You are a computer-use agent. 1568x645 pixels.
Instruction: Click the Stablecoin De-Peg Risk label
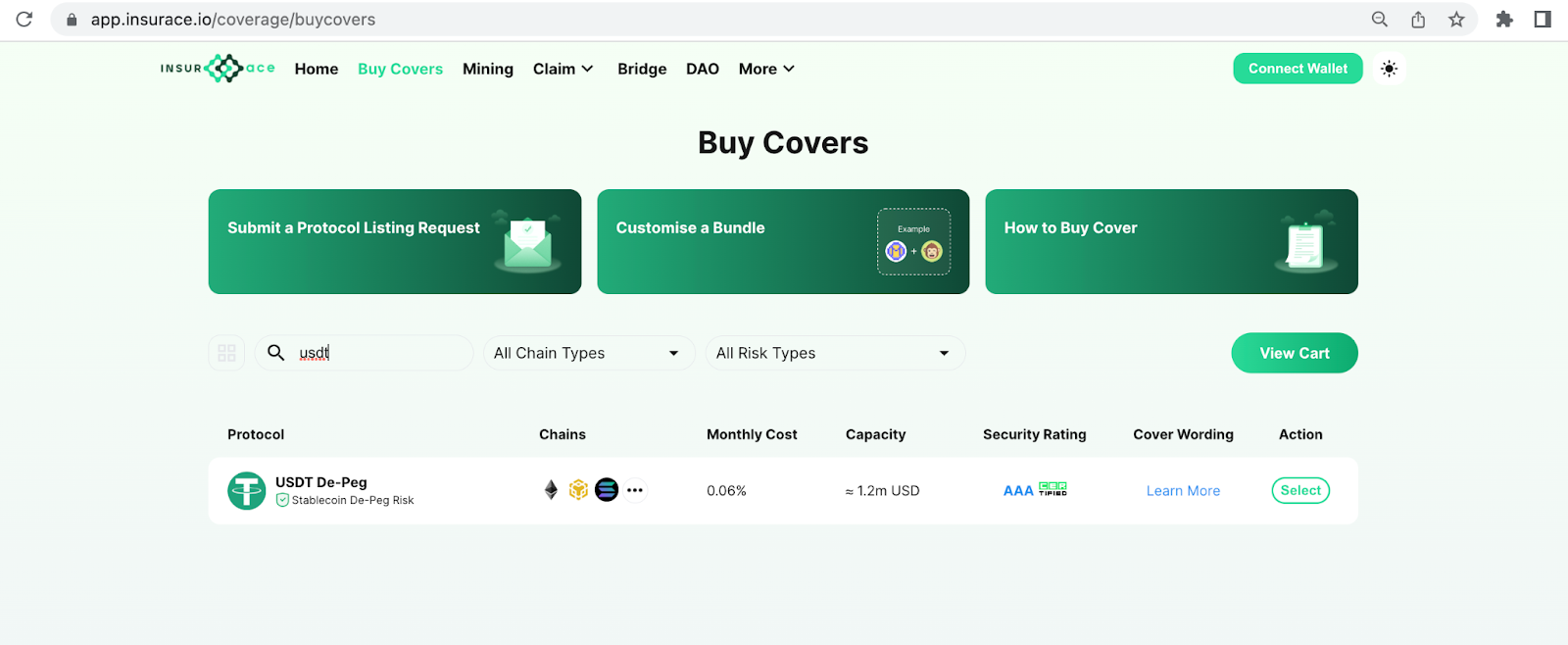[x=353, y=500]
